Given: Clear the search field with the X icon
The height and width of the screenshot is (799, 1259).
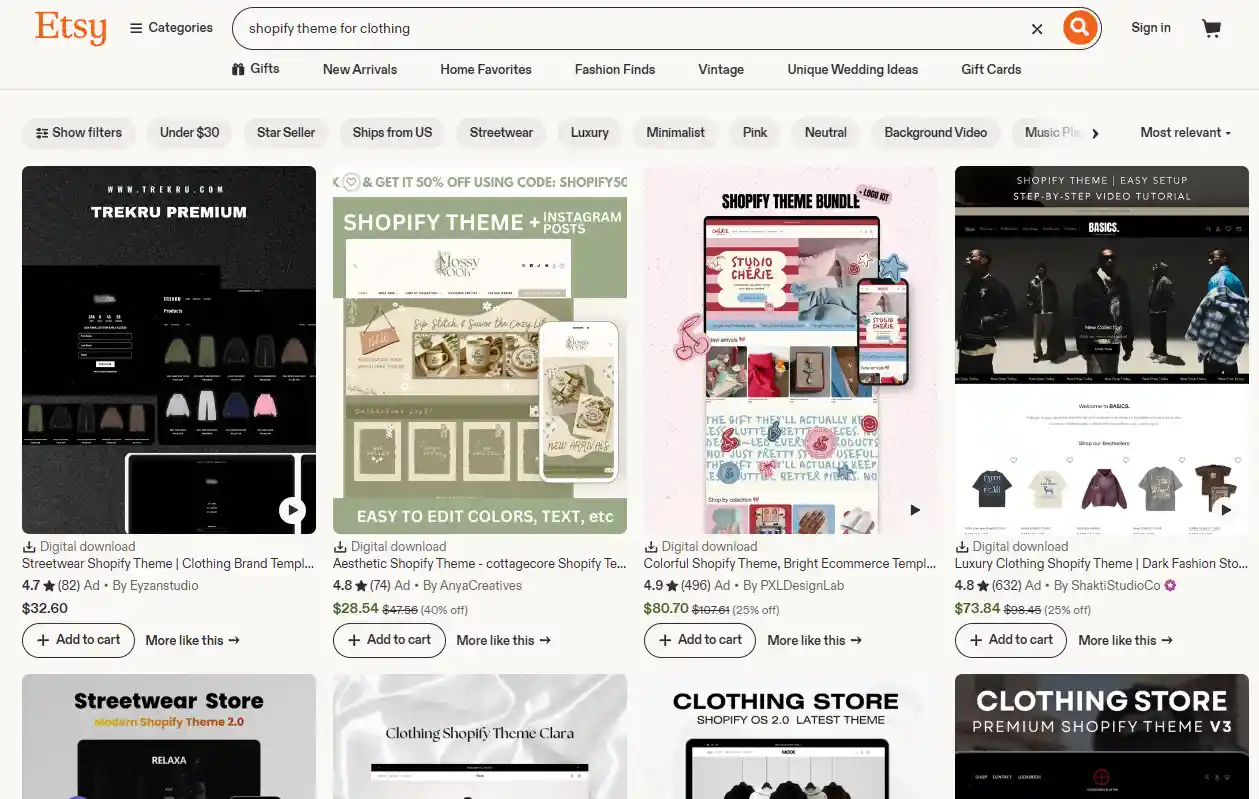Looking at the screenshot, I should click(1037, 29).
